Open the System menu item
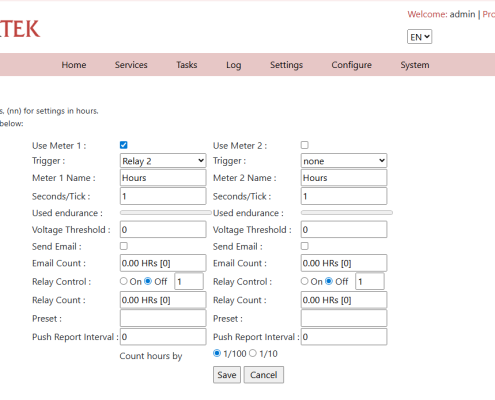 415,65
